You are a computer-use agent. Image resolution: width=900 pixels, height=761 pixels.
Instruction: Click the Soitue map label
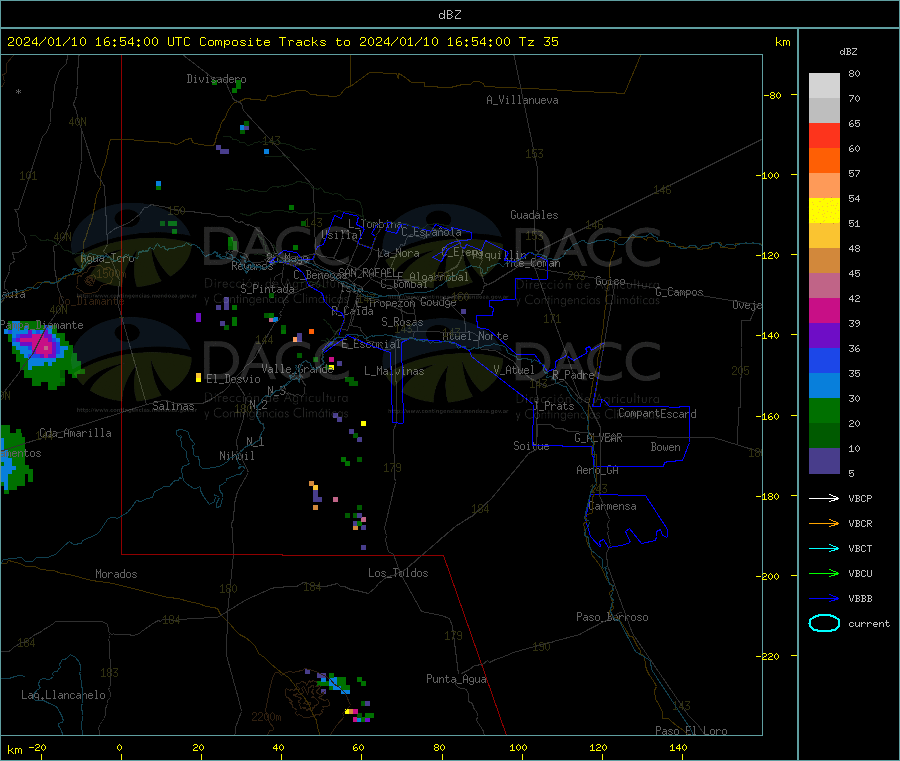531,446
